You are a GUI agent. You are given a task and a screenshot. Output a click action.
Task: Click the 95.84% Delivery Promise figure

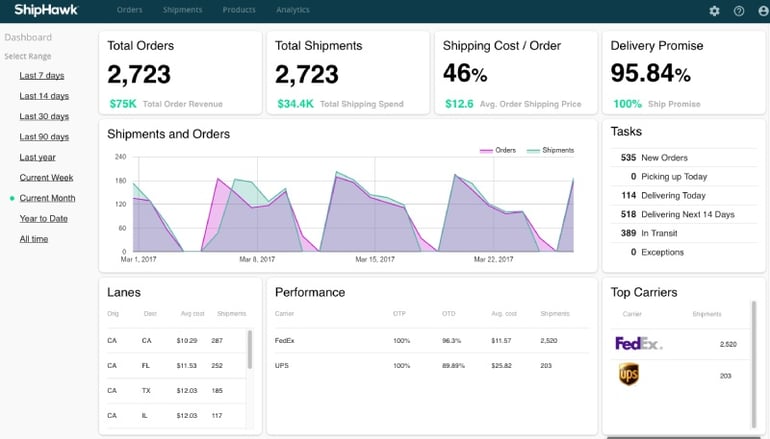pyautogui.click(x=650, y=73)
